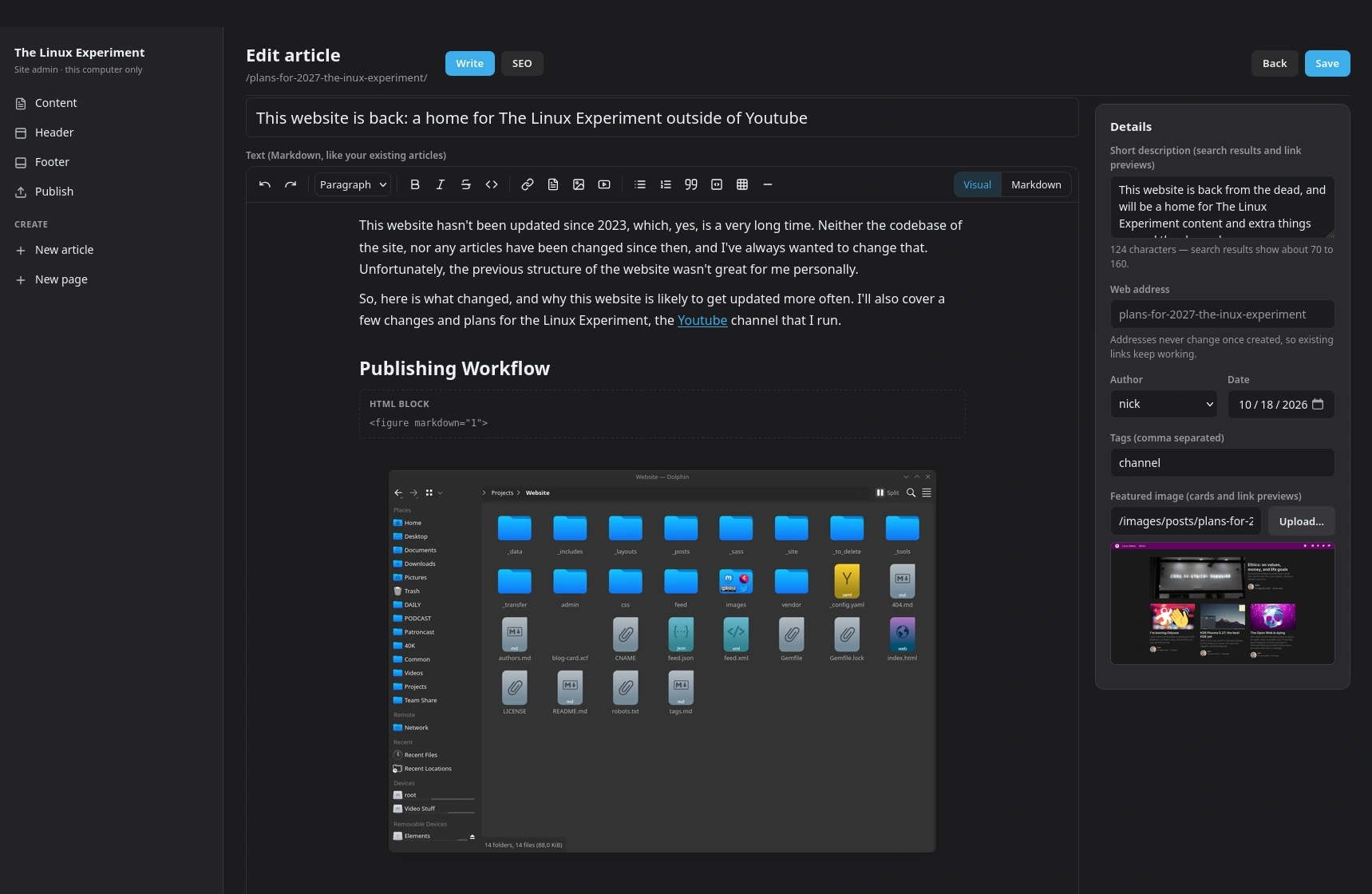Insert a horizontal rule divider

[768, 184]
